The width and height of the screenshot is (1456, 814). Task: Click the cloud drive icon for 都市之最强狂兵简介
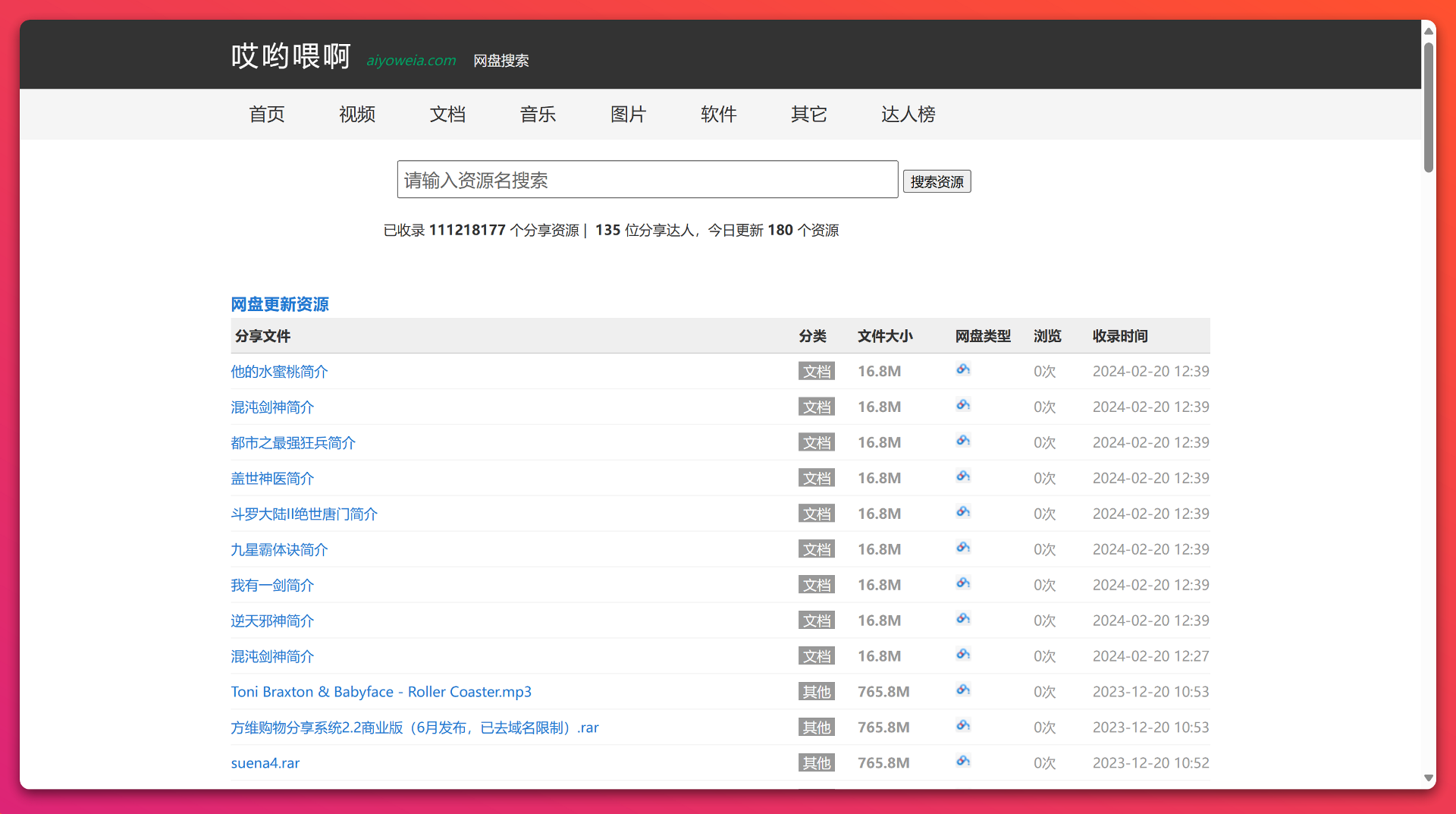click(x=963, y=441)
